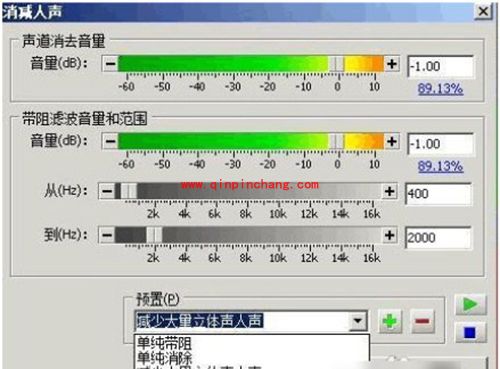500x369 pixels.
Task: Increase the 到(Hz) frequency with plus button
Action: (389, 235)
